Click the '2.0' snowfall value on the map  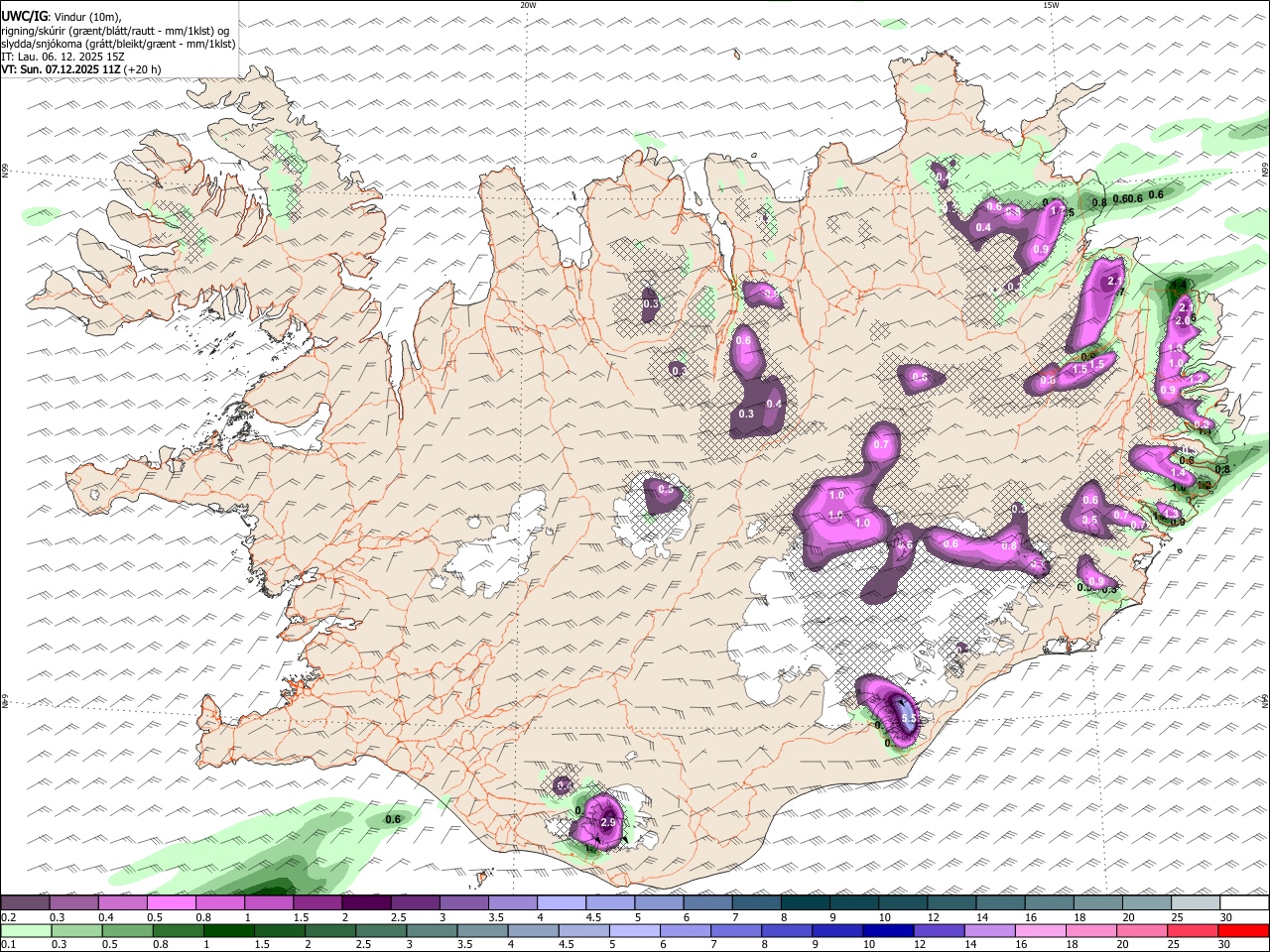[1182, 321]
